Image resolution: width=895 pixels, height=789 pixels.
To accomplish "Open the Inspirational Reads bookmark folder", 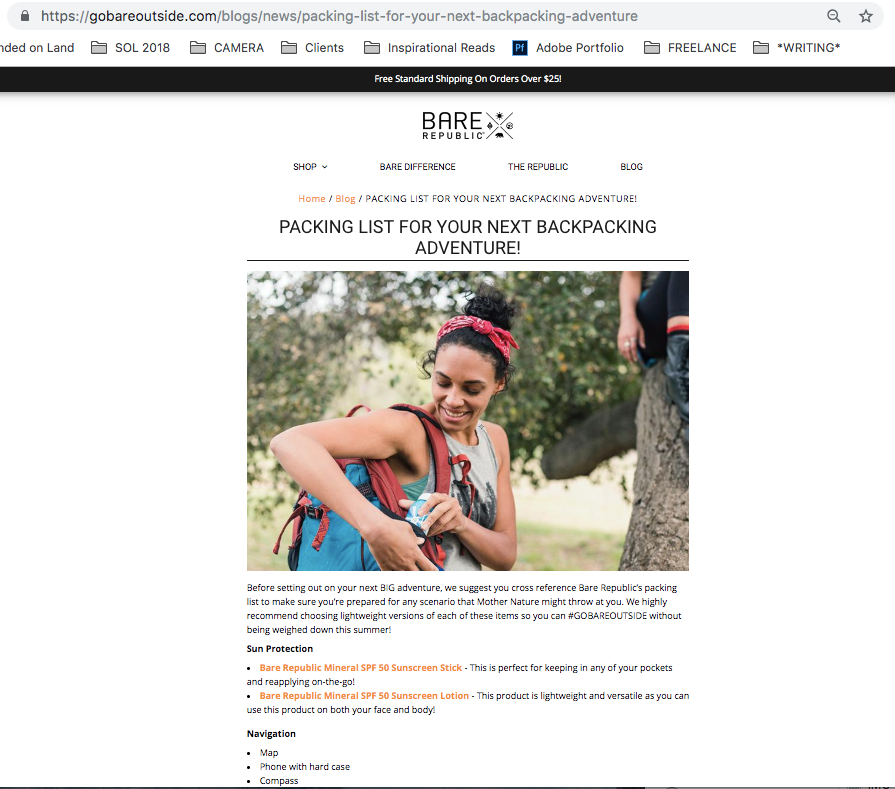I will [x=429, y=48].
